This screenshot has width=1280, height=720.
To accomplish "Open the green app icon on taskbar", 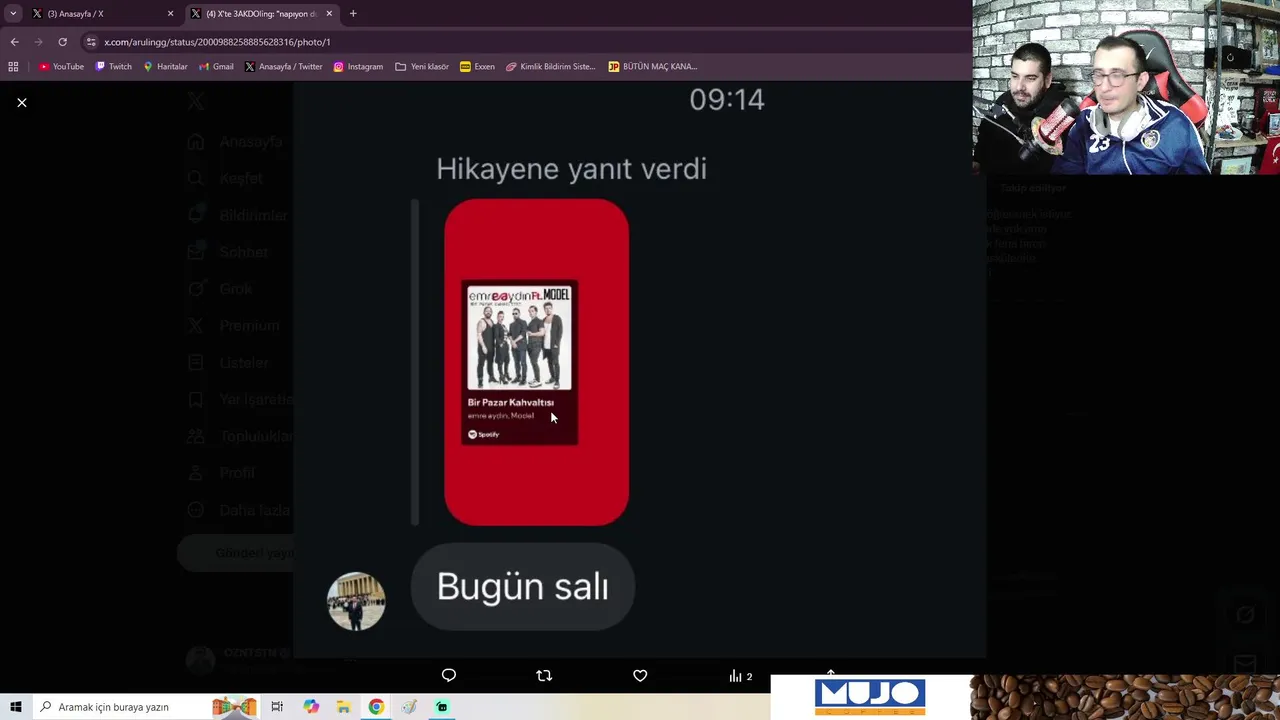I will pyautogui.click(x=442, y=707).
